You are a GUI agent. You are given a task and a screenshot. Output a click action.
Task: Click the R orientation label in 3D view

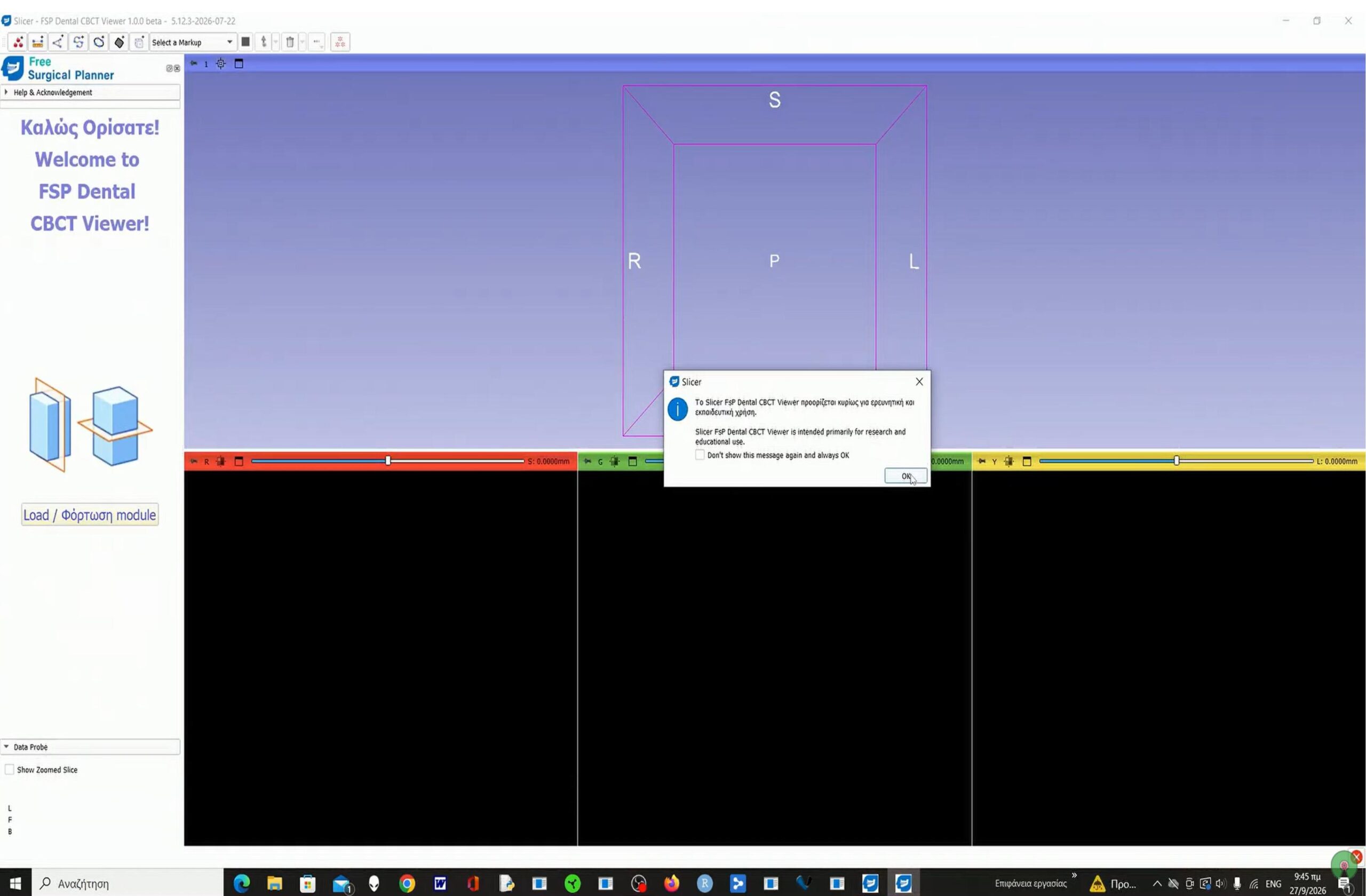(x=634, y=261)
